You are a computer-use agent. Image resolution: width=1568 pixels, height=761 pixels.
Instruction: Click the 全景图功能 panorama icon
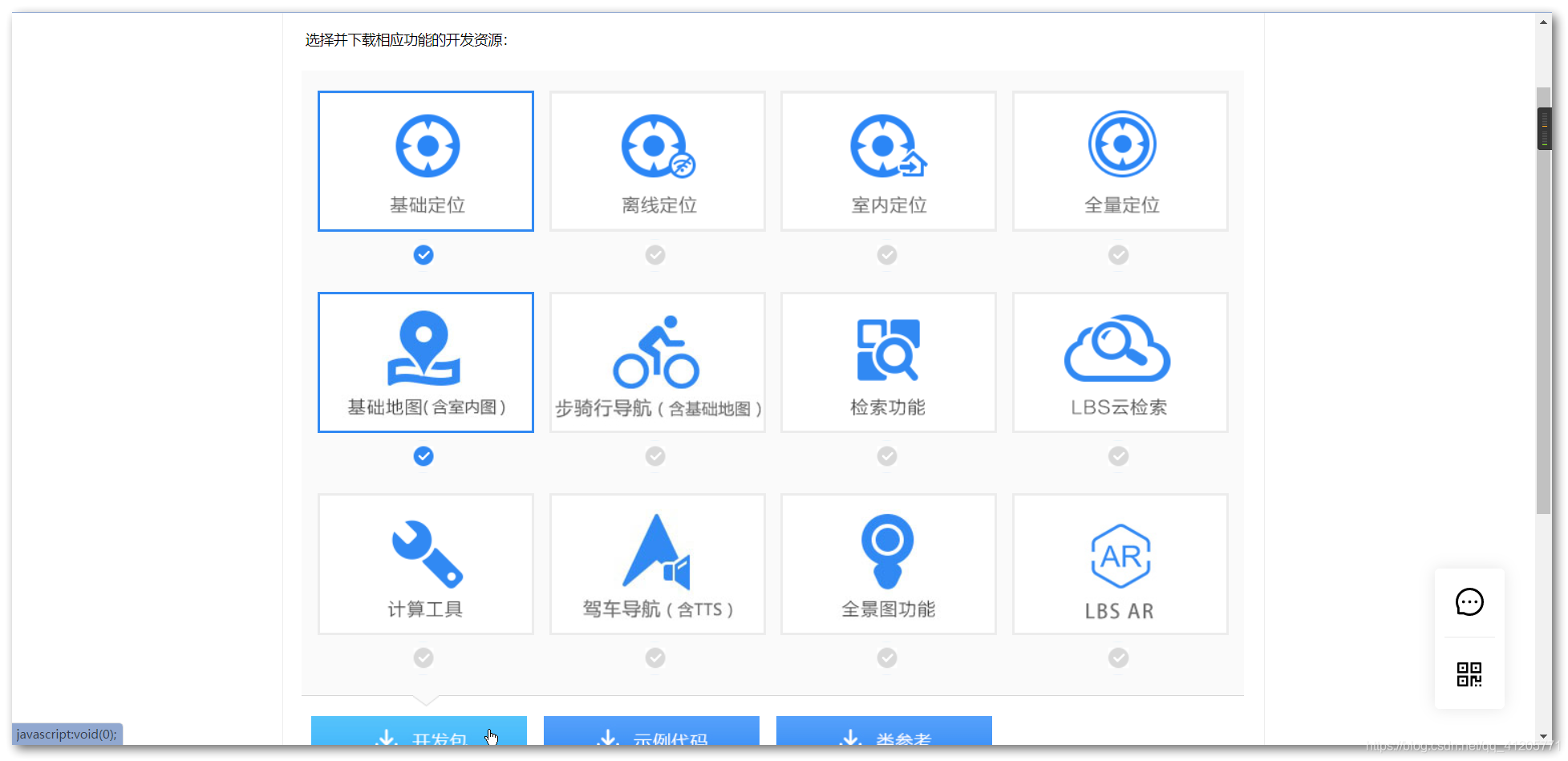(887, 552)
